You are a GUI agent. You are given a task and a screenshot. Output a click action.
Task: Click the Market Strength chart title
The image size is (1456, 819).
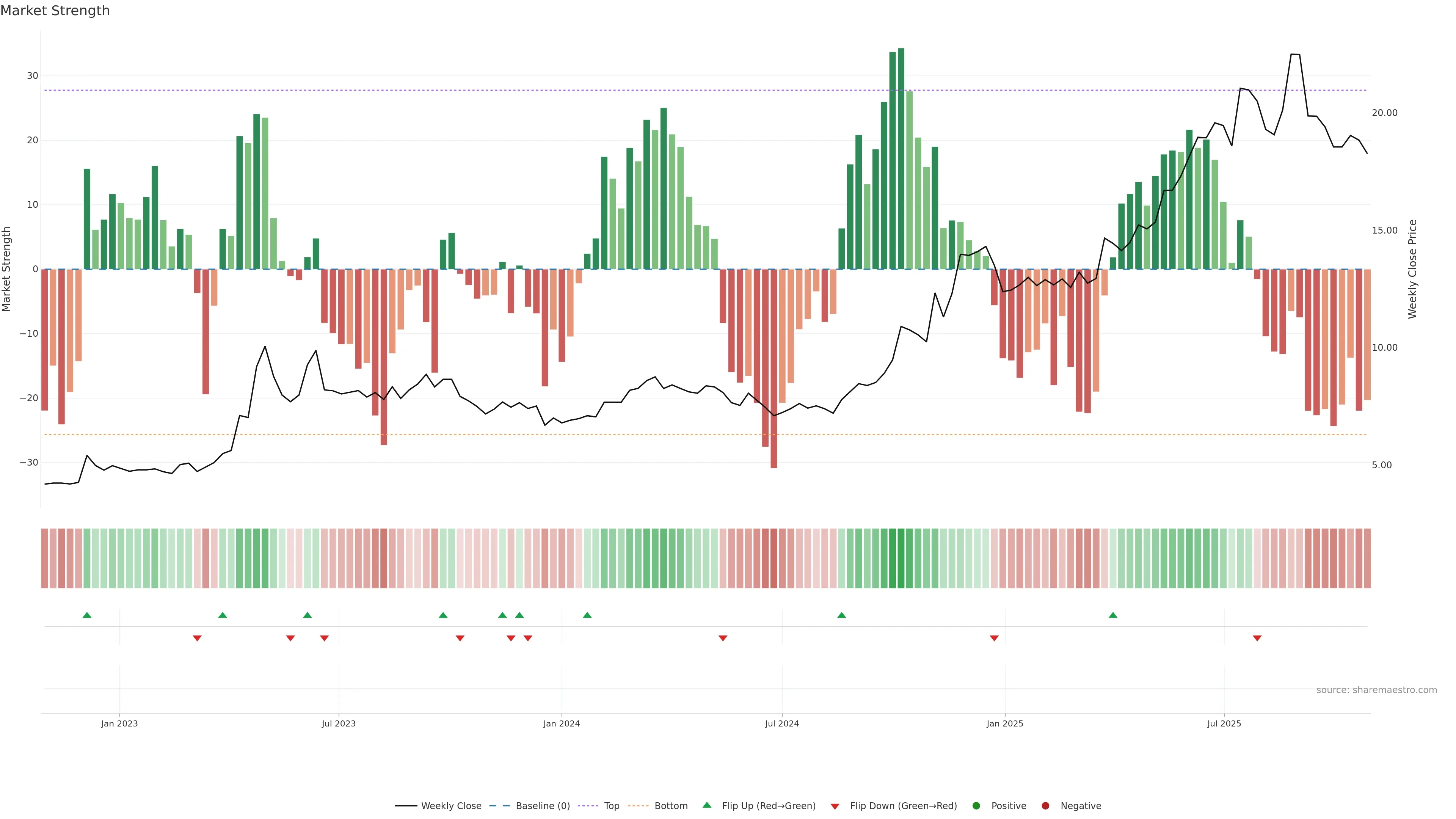55,11
